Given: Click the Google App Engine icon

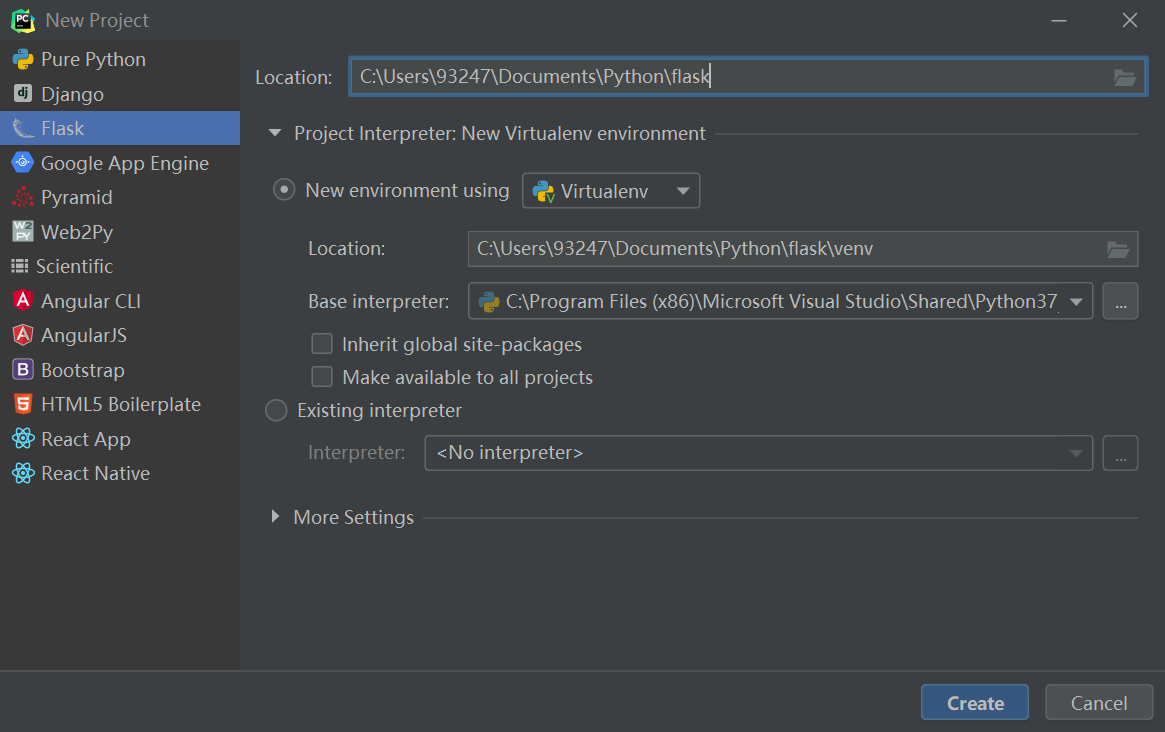Looking at the screenshot, I should (22, 163).
